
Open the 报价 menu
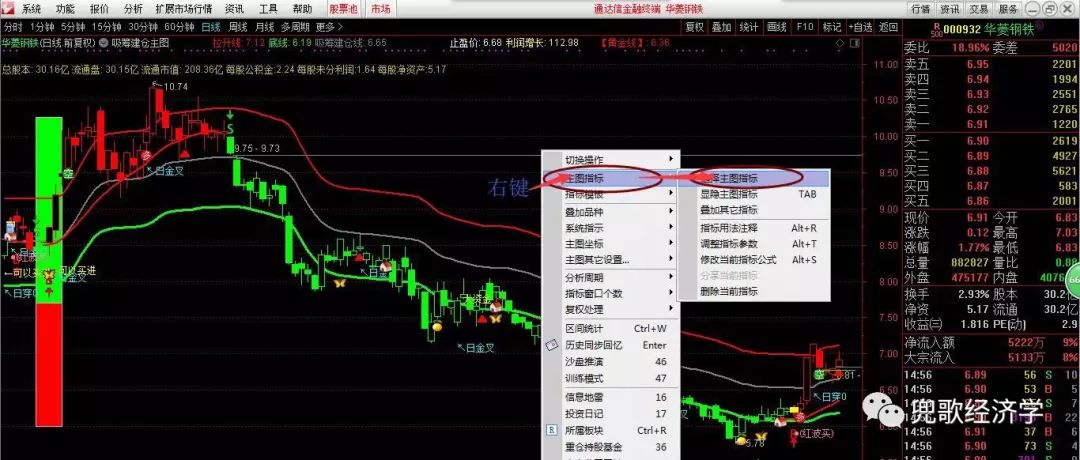[99, 9]
